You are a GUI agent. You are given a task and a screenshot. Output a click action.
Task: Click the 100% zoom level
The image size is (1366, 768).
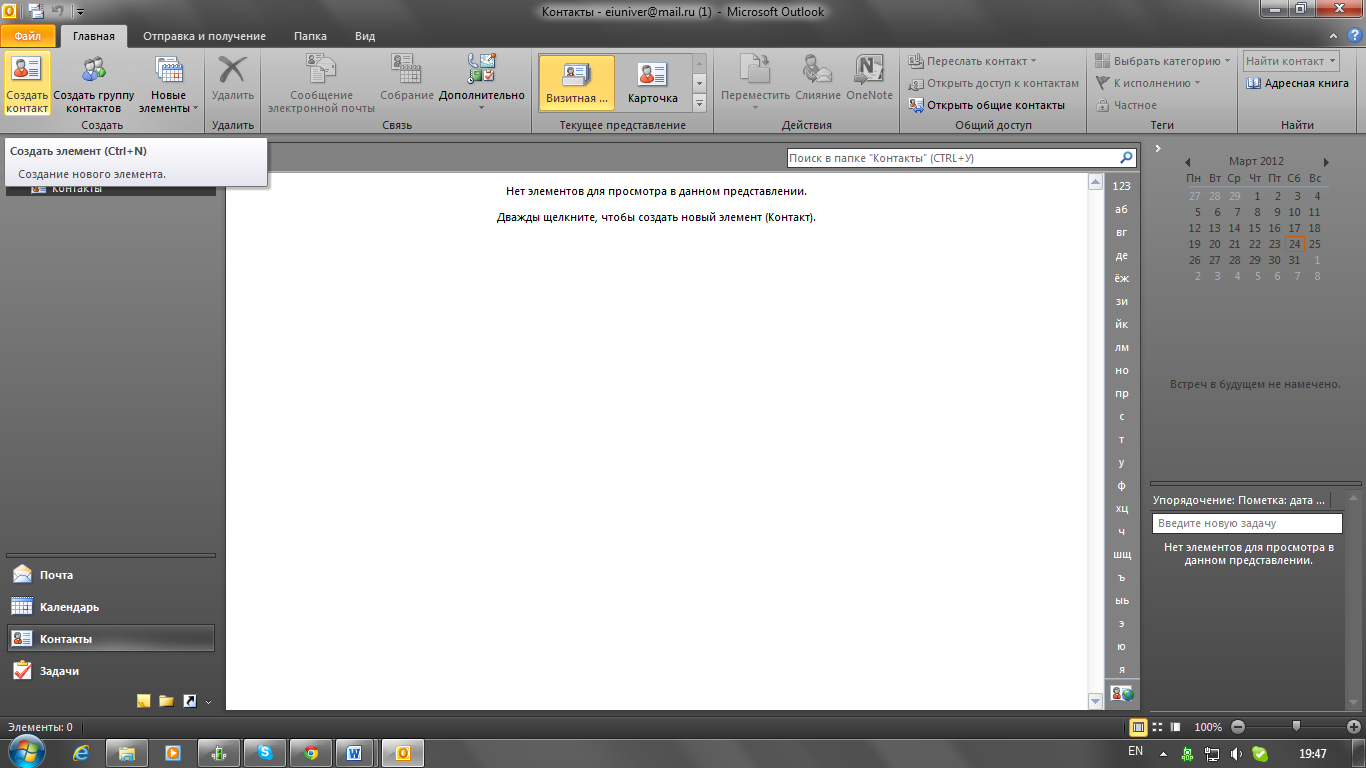click(x=1208, y=727)
